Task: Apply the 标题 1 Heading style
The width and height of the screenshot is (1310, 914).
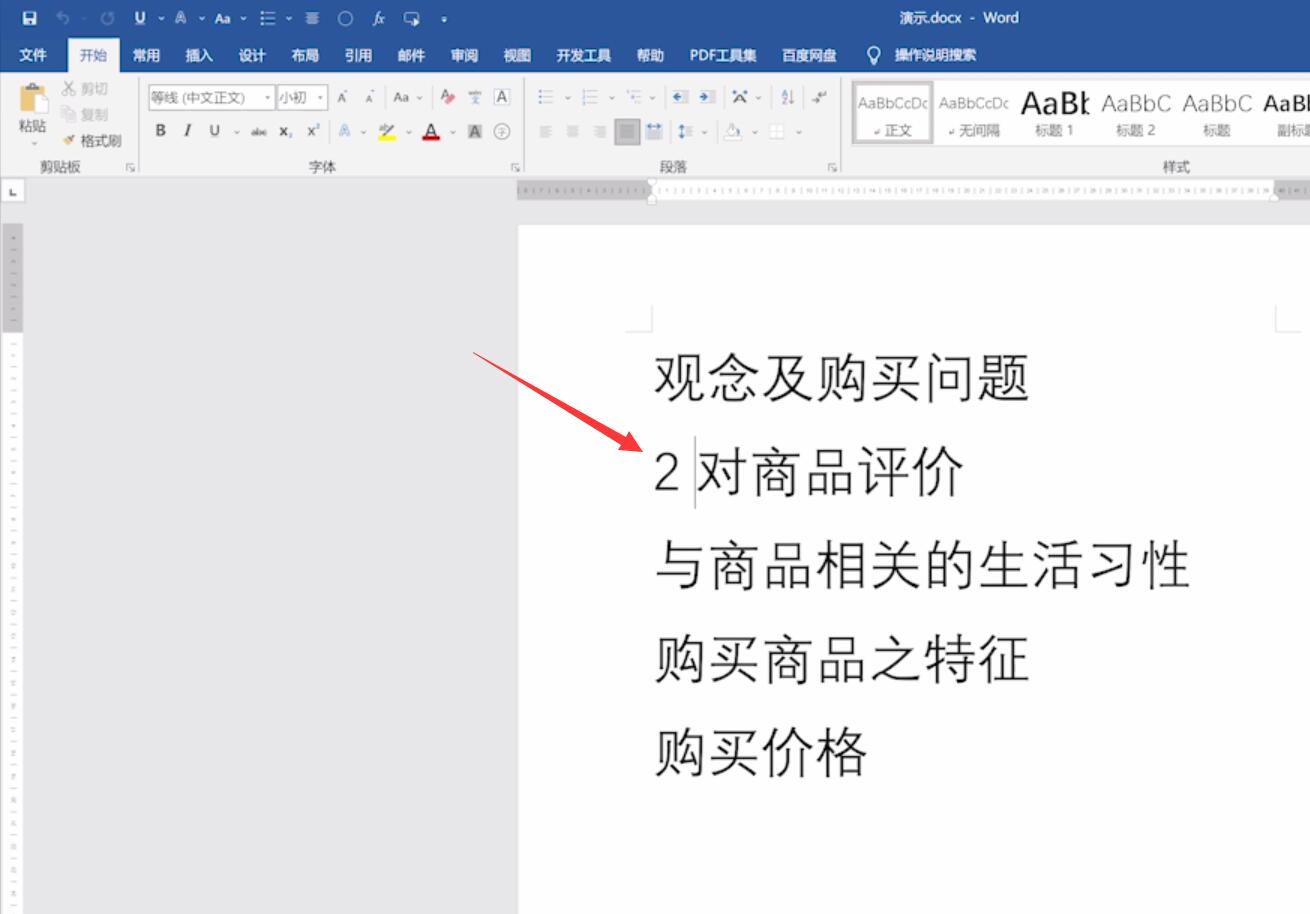Action: point(1054,112)
